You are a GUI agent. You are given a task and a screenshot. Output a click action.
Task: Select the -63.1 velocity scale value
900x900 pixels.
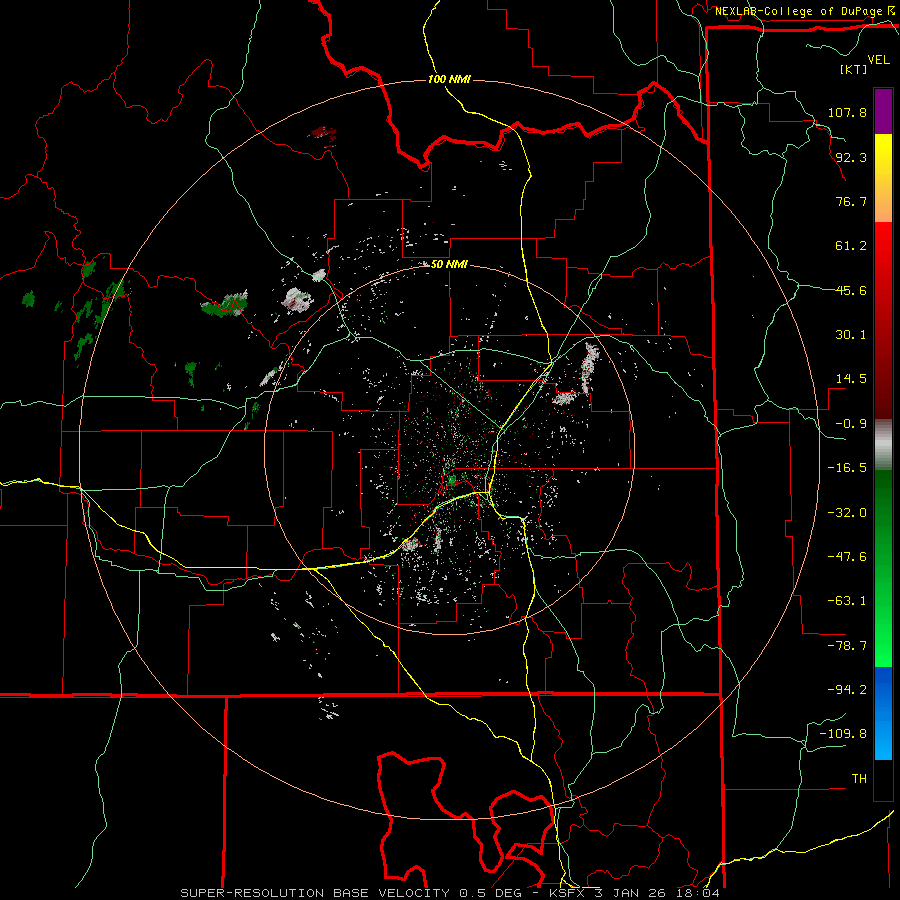point(847,601)
